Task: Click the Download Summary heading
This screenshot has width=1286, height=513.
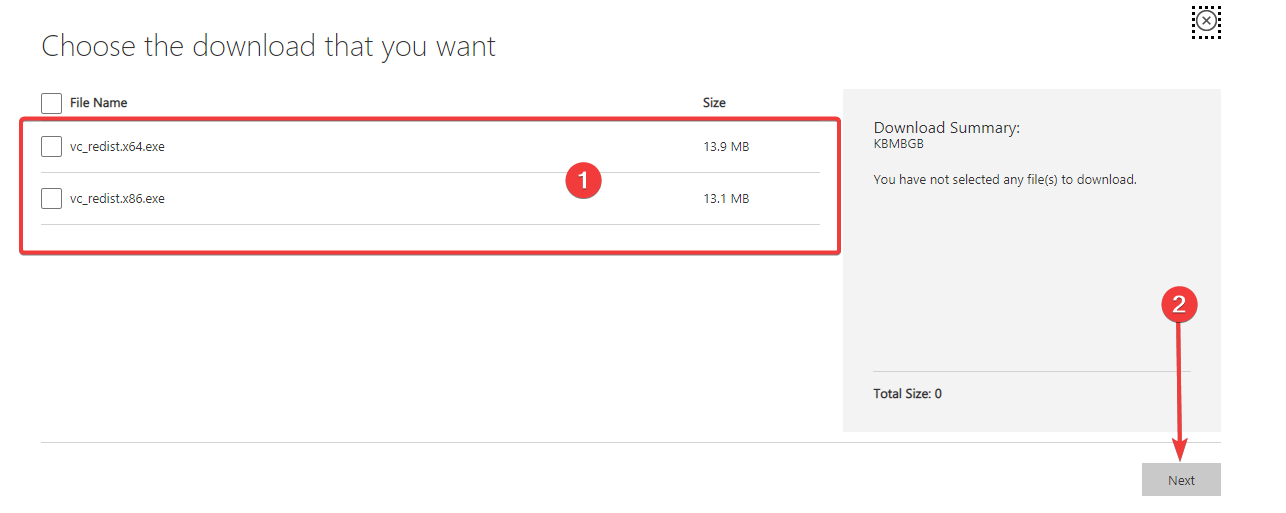Action: (x=946, y=128)
